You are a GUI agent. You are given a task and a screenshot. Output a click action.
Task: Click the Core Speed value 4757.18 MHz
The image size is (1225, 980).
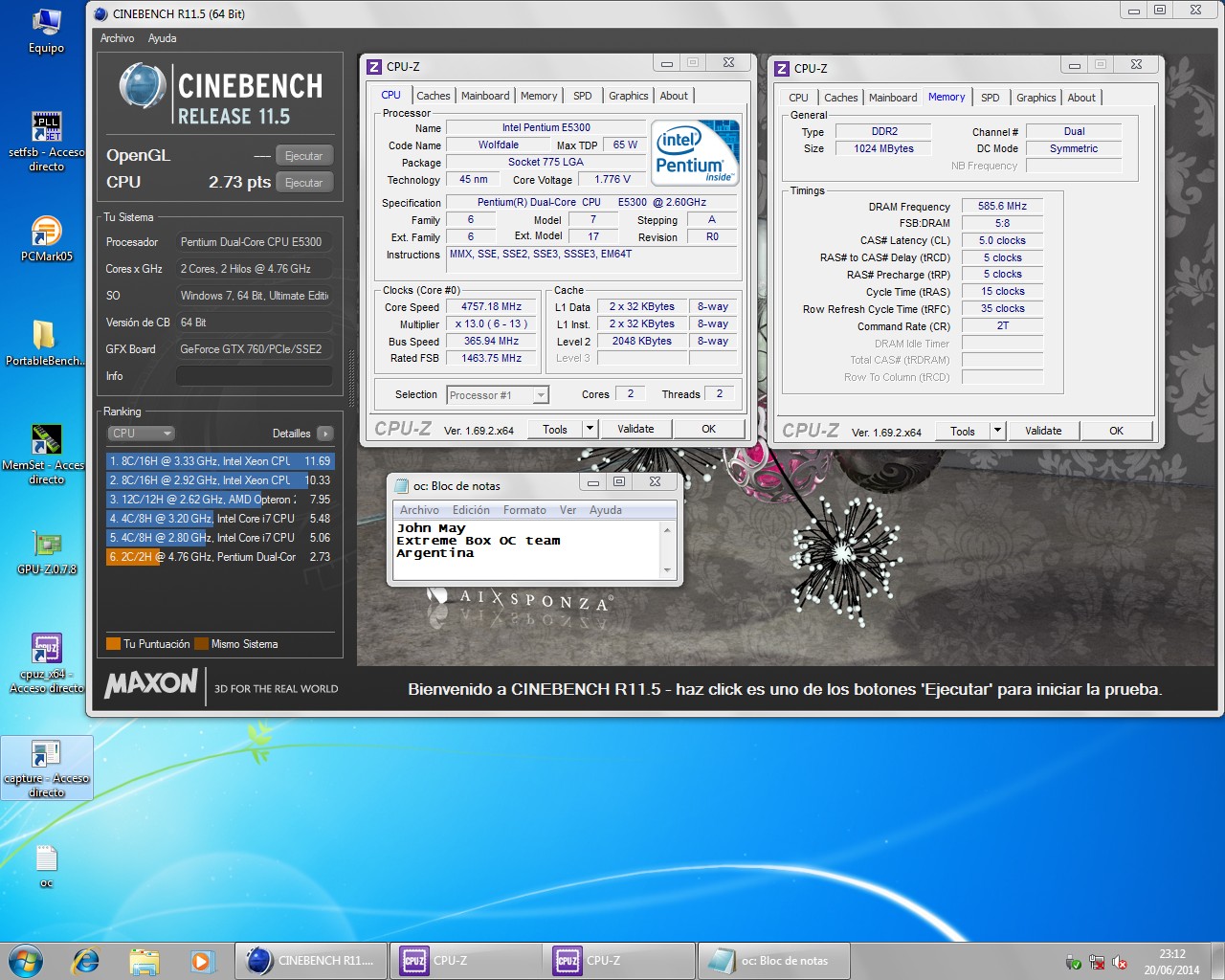click(492, 307)
